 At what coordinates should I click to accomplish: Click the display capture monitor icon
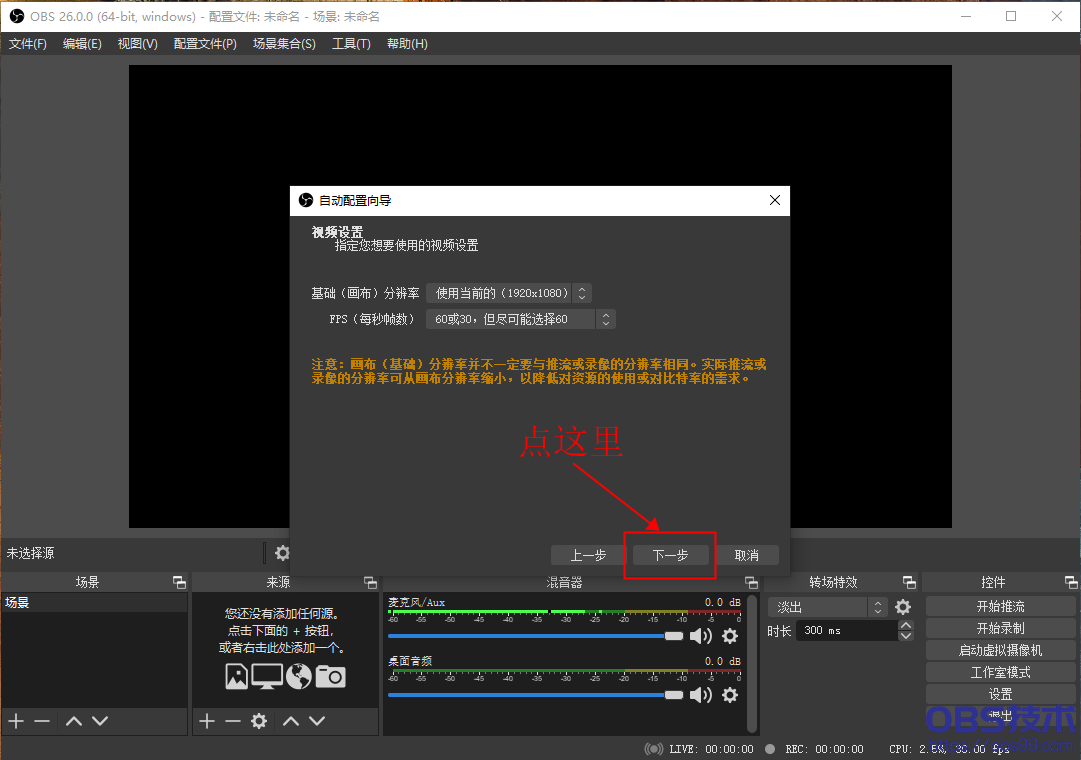pyautogui.click(x=267, y=677)
